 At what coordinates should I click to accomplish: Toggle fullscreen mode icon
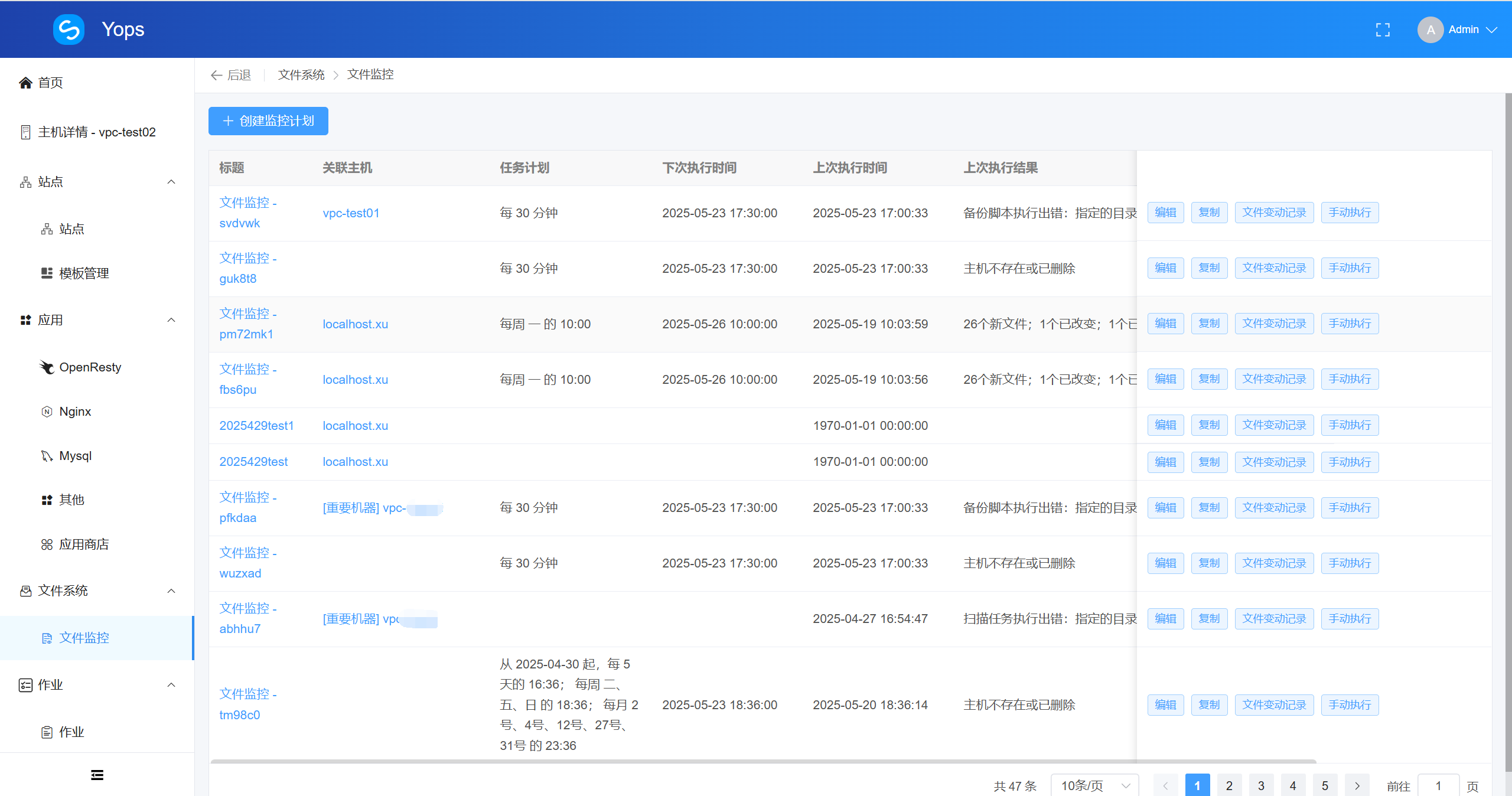click(x=1382, y=30)
